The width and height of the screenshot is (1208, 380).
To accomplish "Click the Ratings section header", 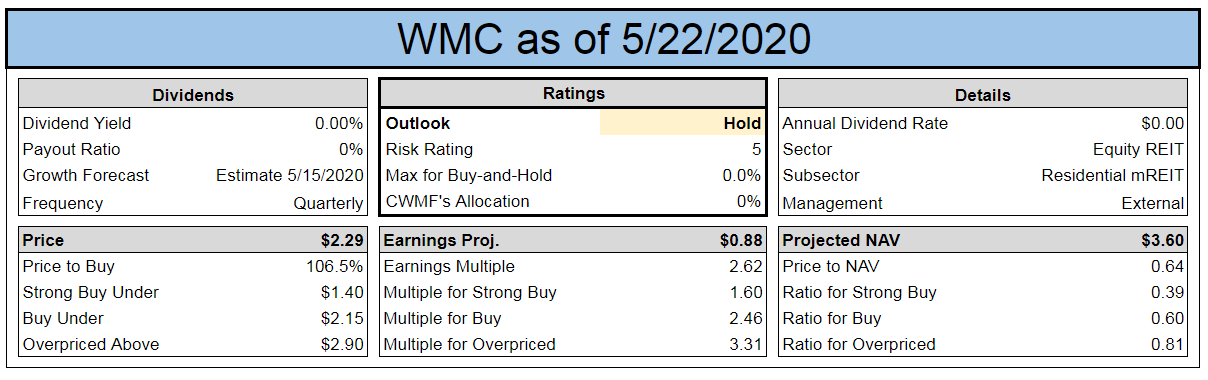I will point(573,93).
